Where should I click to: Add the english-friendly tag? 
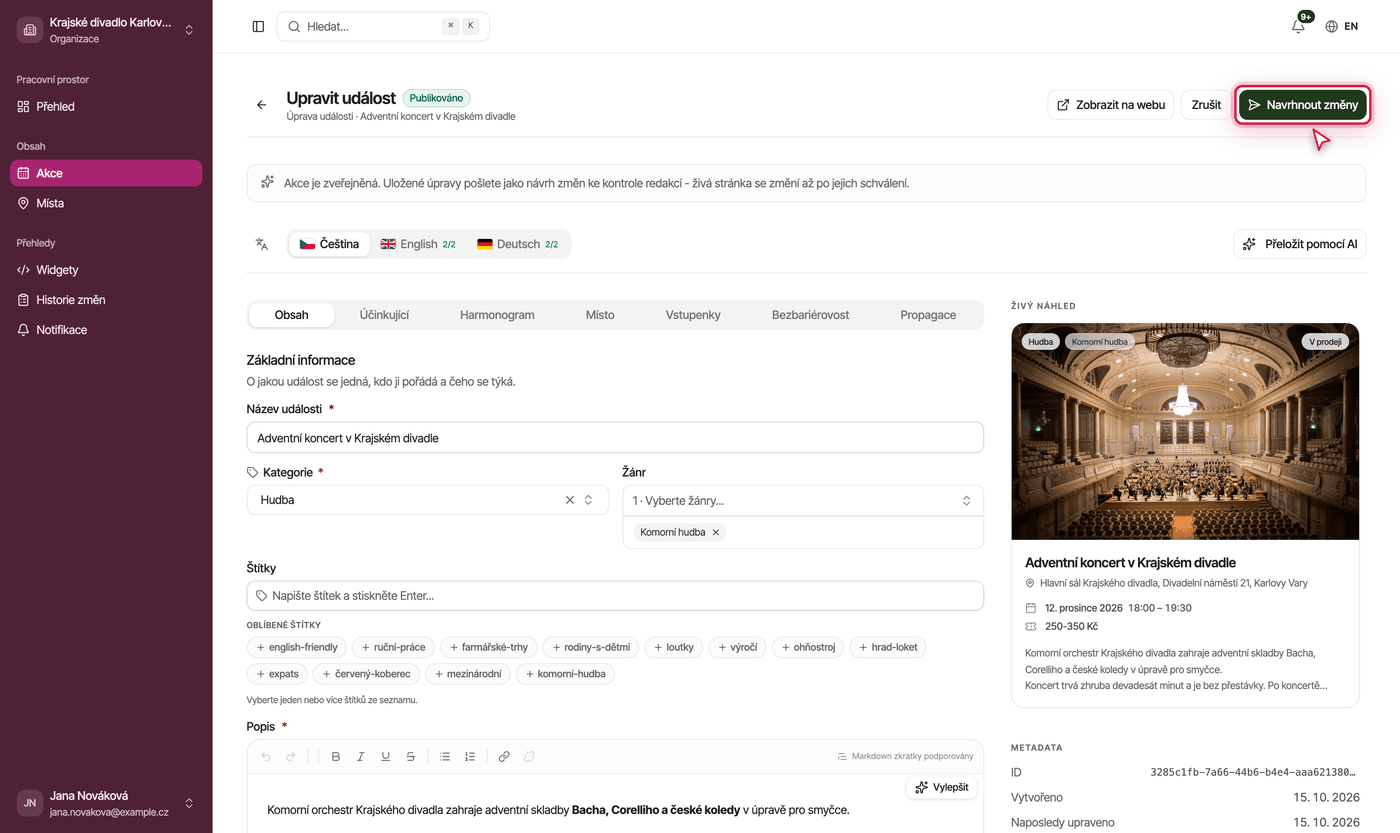297,647
